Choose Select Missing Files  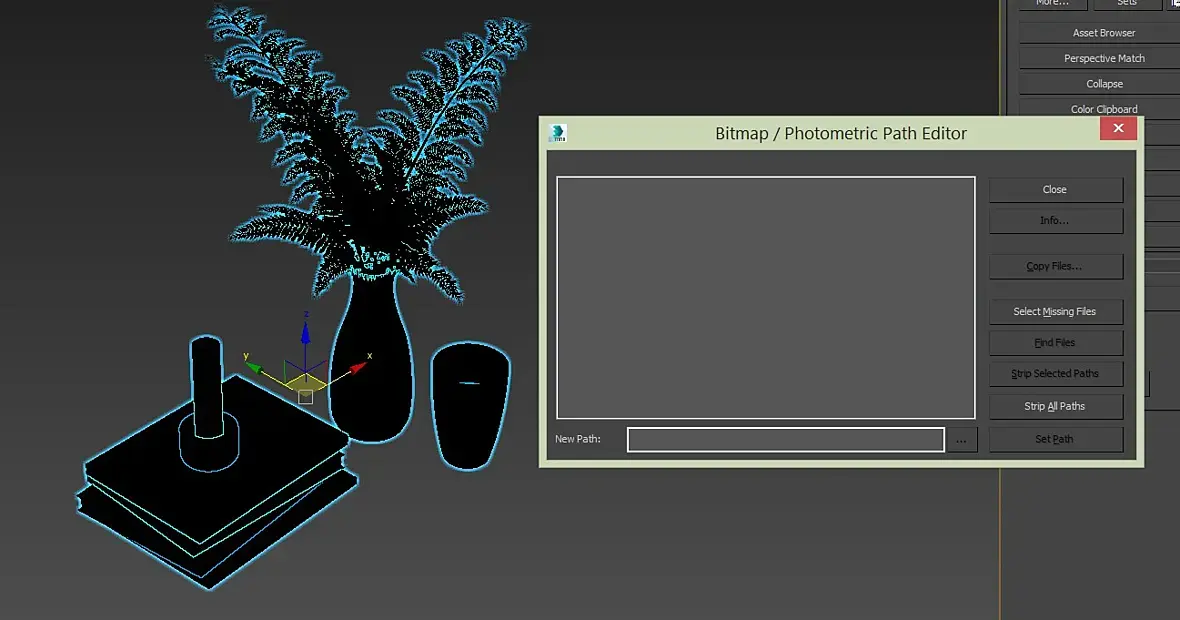[1055, 312]
